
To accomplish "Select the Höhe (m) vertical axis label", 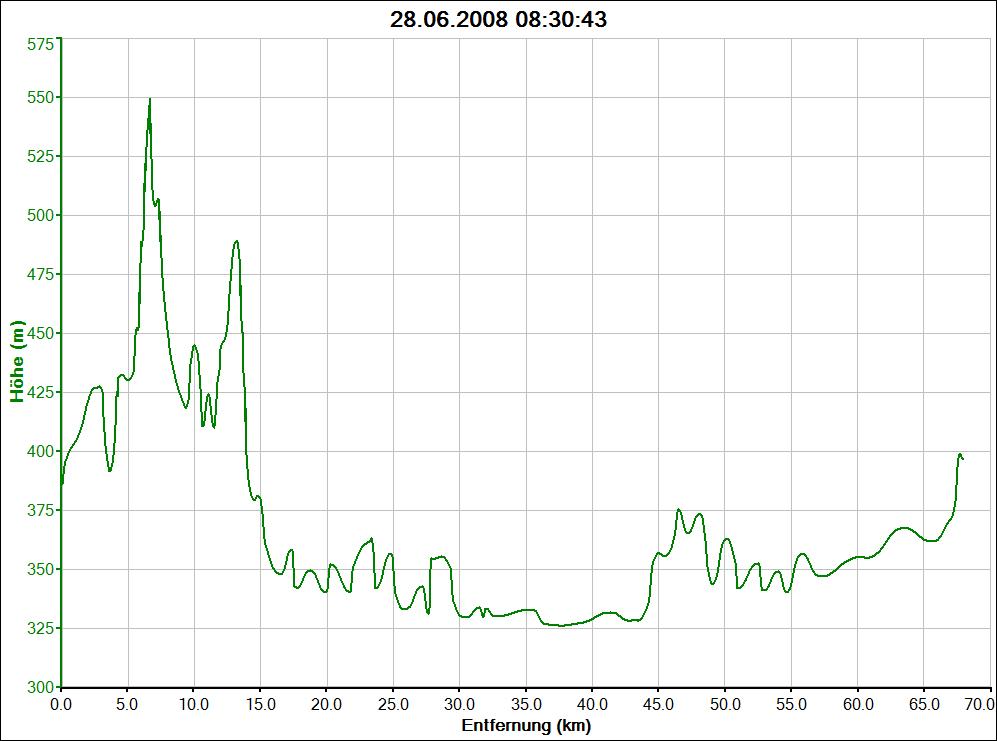I will point(17,362).
